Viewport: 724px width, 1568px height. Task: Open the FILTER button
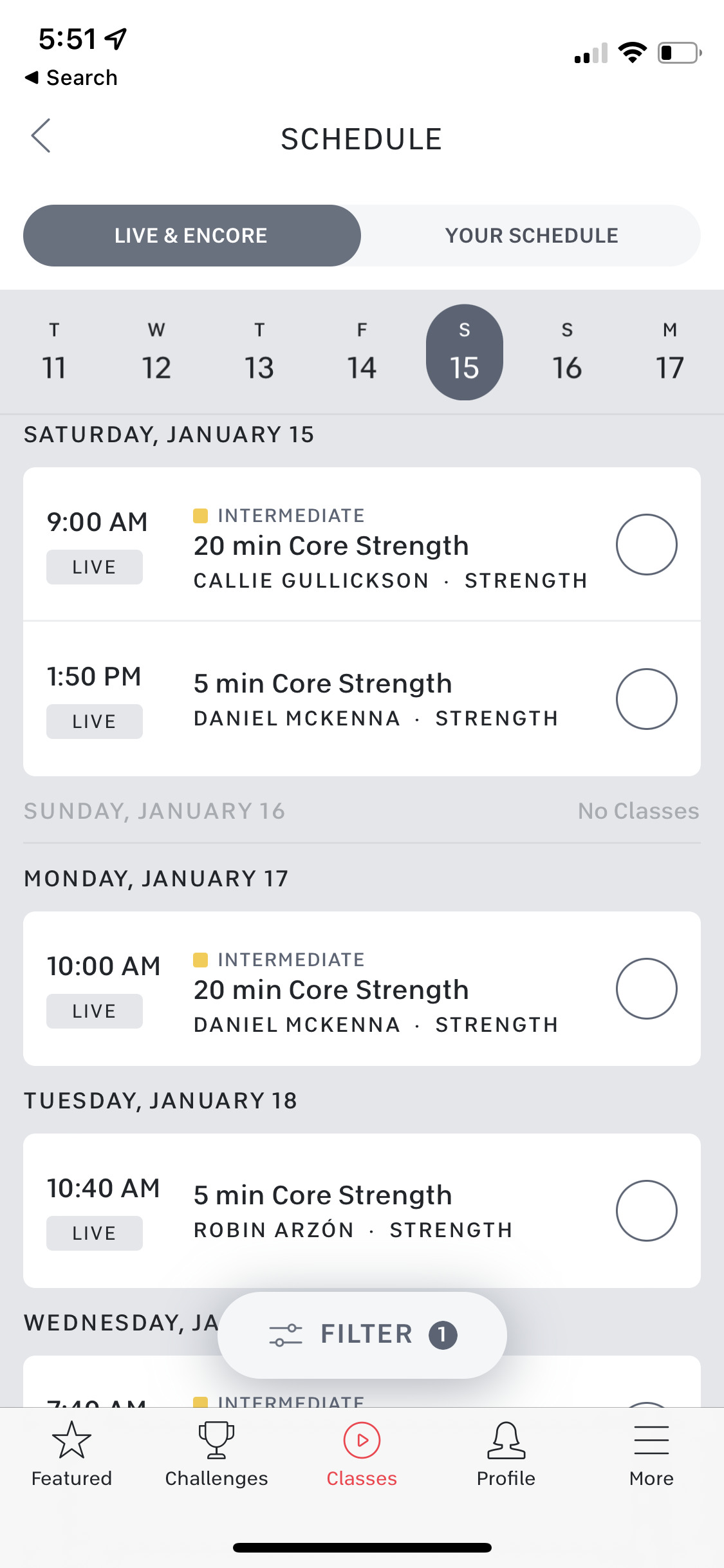coord(362,1334)
